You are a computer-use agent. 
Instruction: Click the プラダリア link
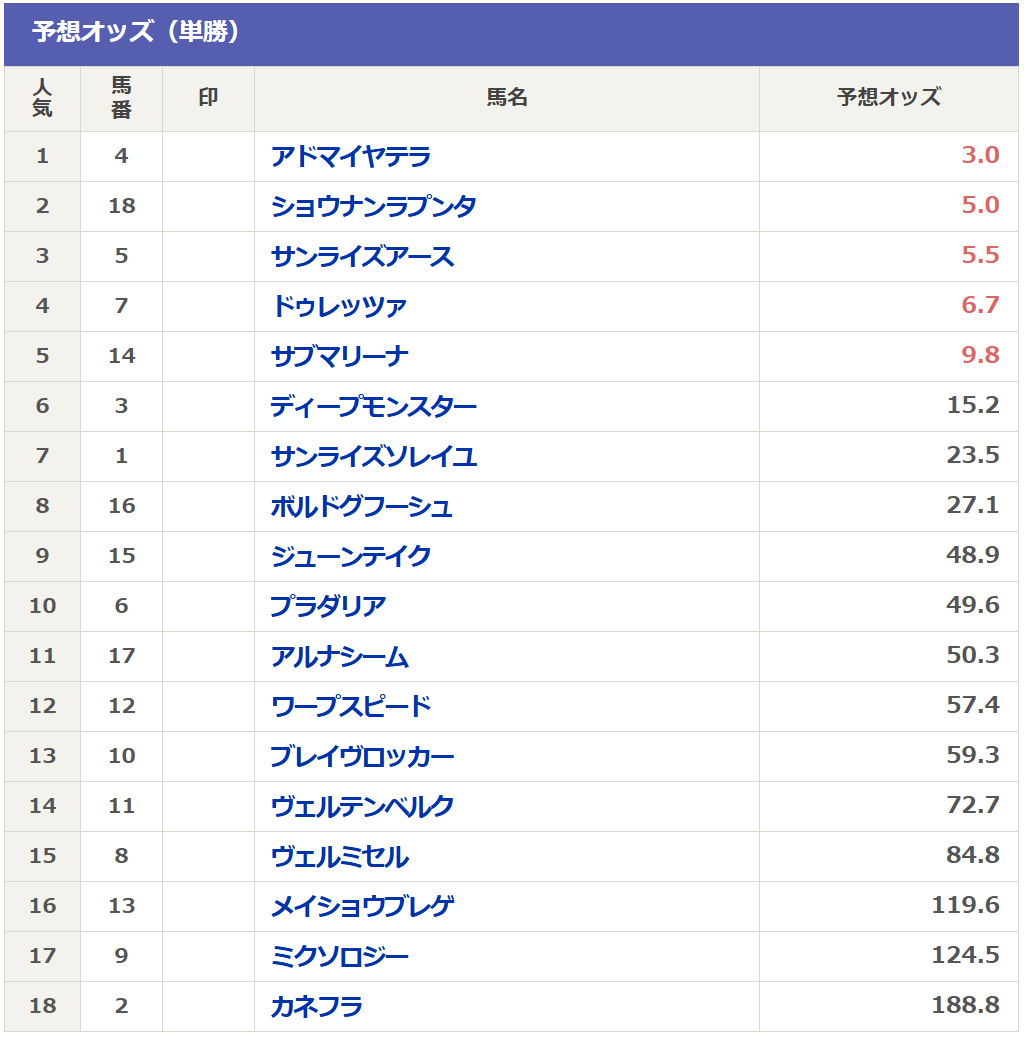pyautogui.click(x=328, y=607)
